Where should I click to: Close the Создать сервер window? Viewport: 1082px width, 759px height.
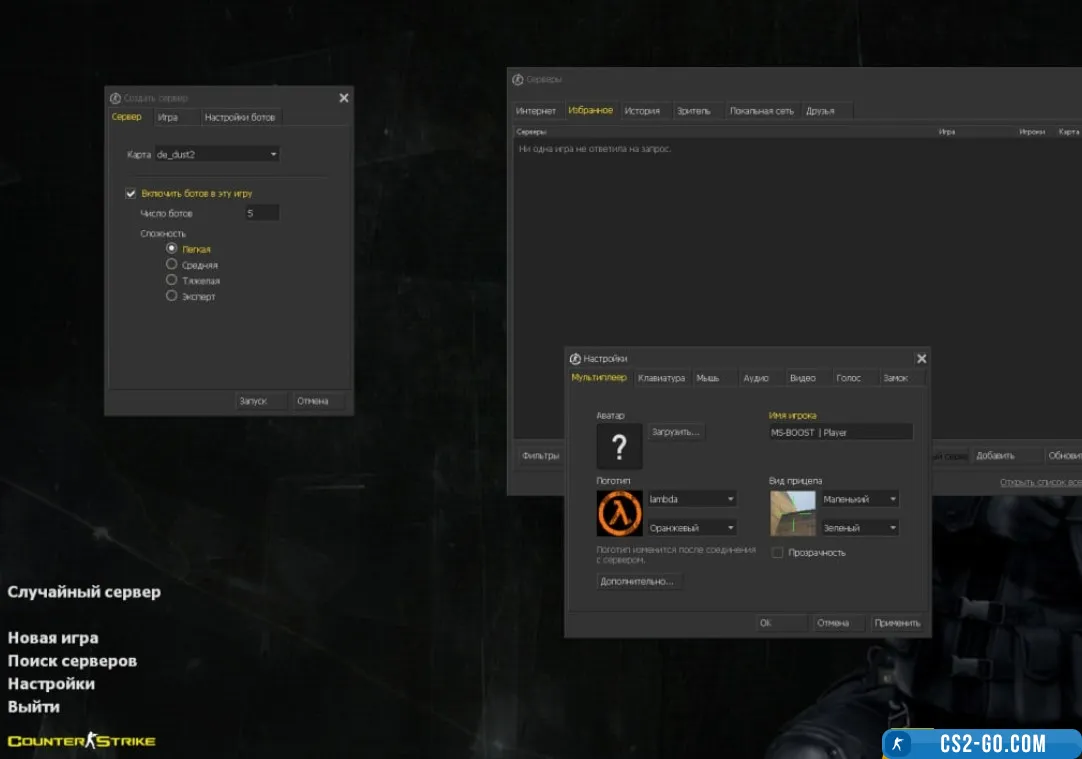344,98
